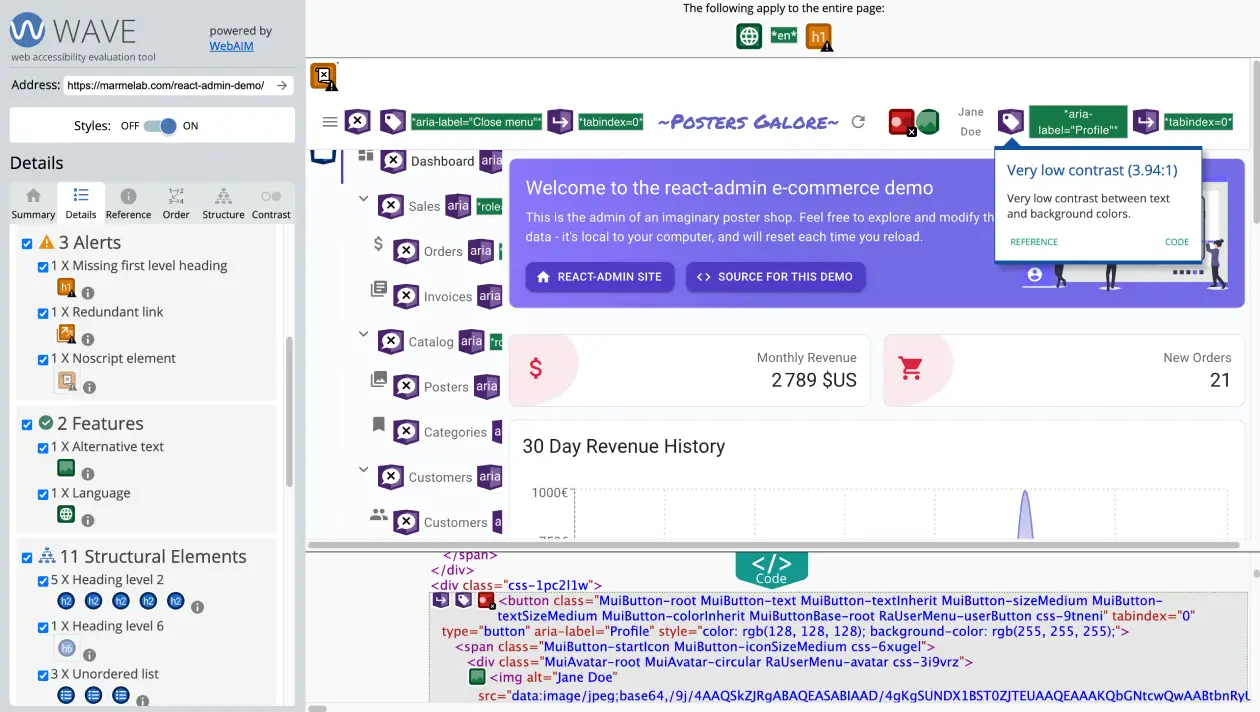Viewport: 1260px width, 712px height.
Task: Click the Code panel handle icon
Action: click(x=771, y=567)
